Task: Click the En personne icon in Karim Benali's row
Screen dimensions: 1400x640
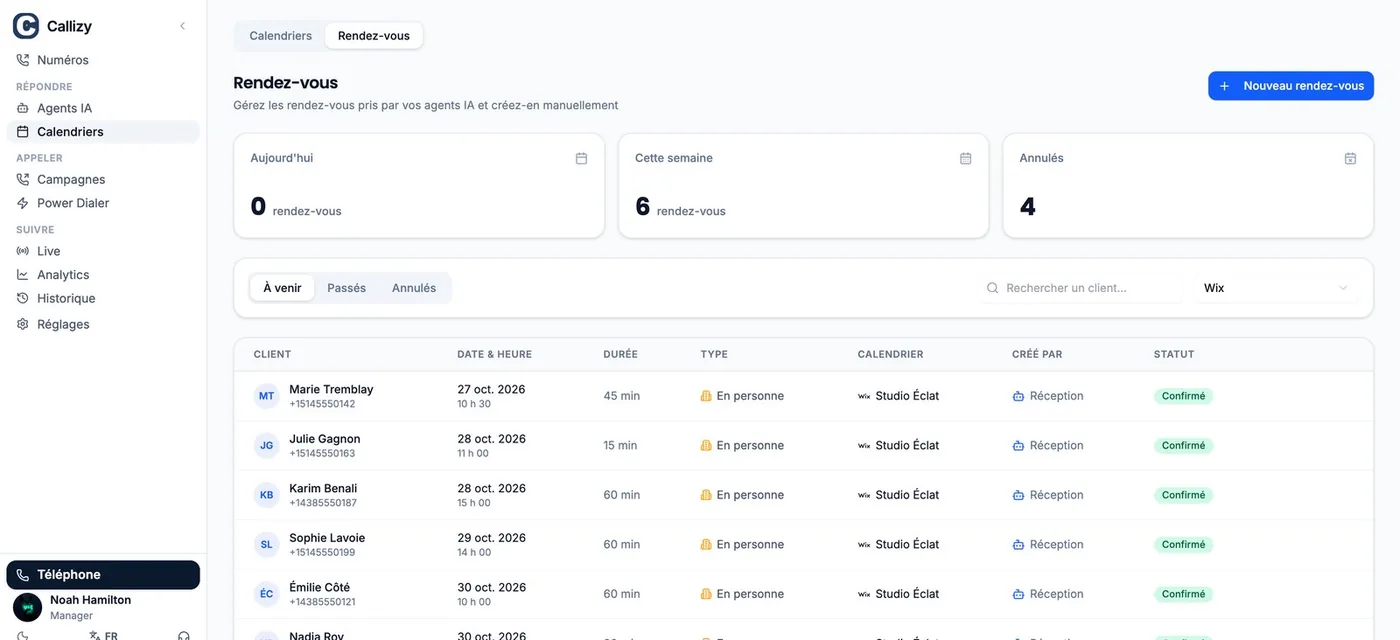Action: click(706, 495)
